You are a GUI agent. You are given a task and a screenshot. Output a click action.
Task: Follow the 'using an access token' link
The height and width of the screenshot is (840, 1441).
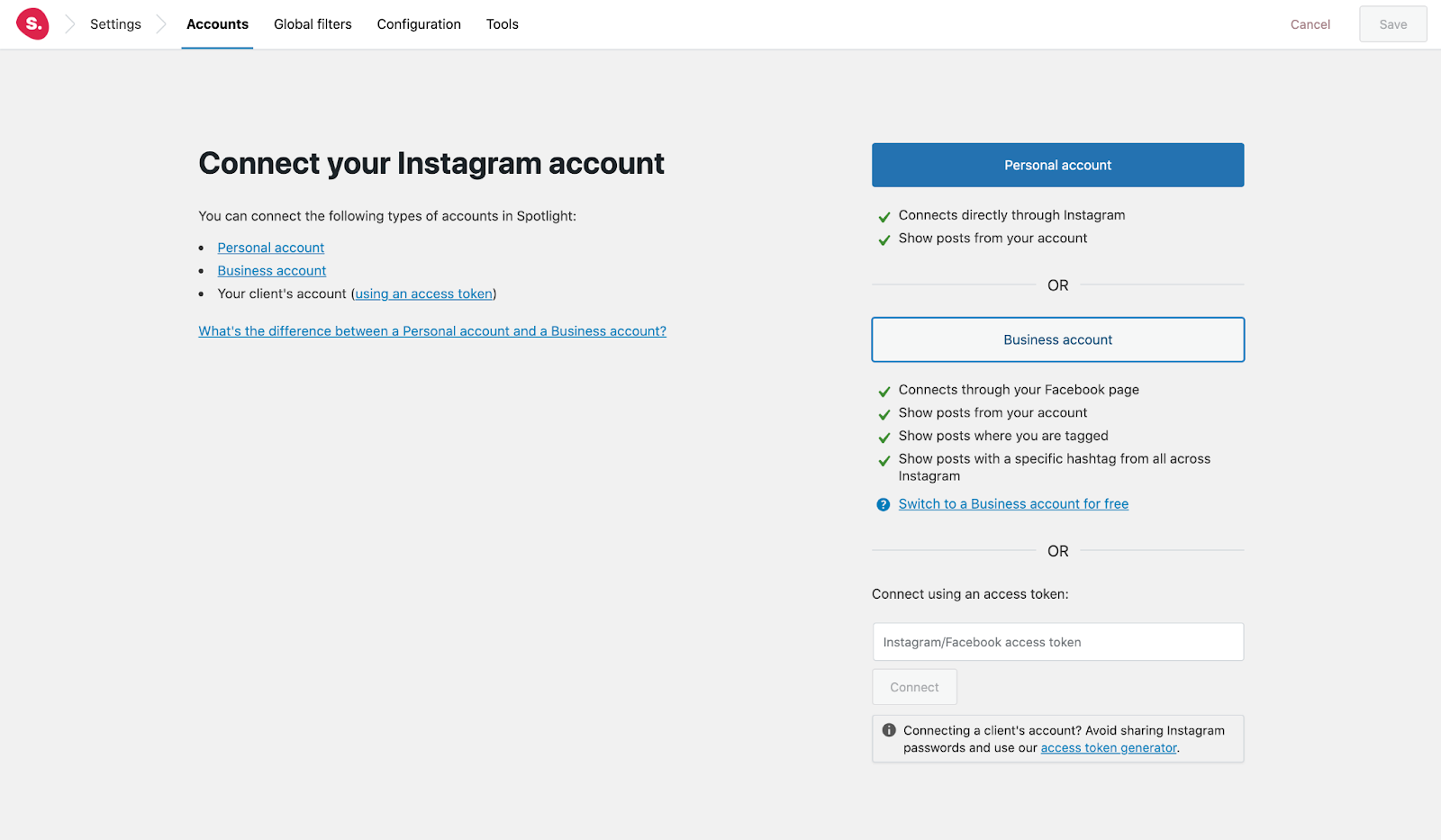[424, 294]
